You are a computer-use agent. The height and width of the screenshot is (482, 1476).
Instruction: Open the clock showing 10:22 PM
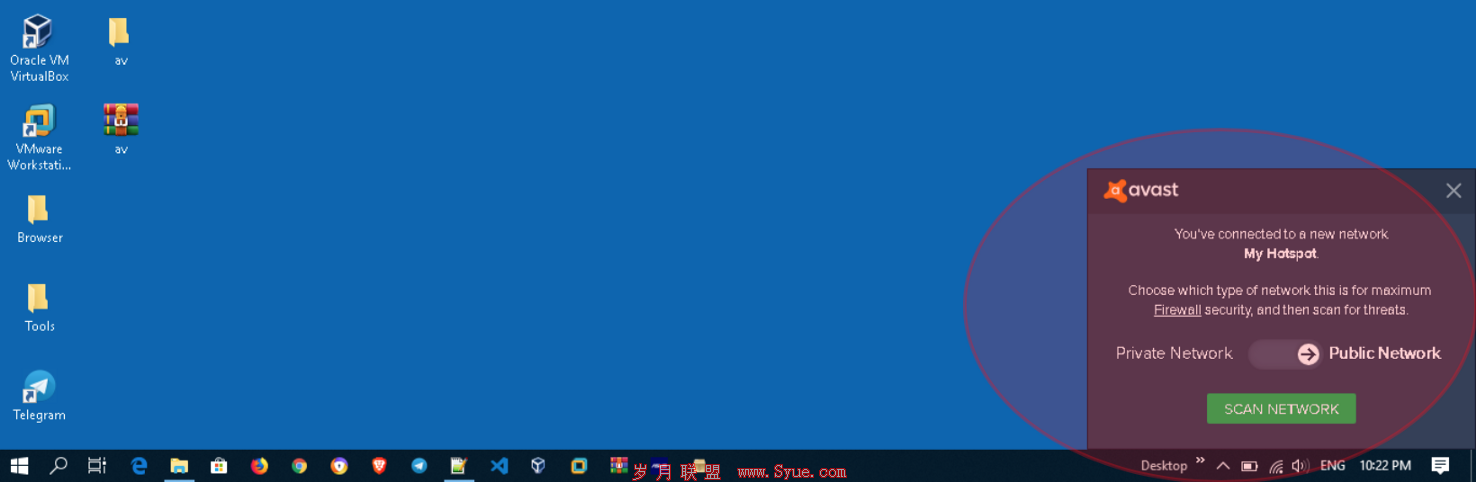pyautogui.click(x=1385, y=466)
